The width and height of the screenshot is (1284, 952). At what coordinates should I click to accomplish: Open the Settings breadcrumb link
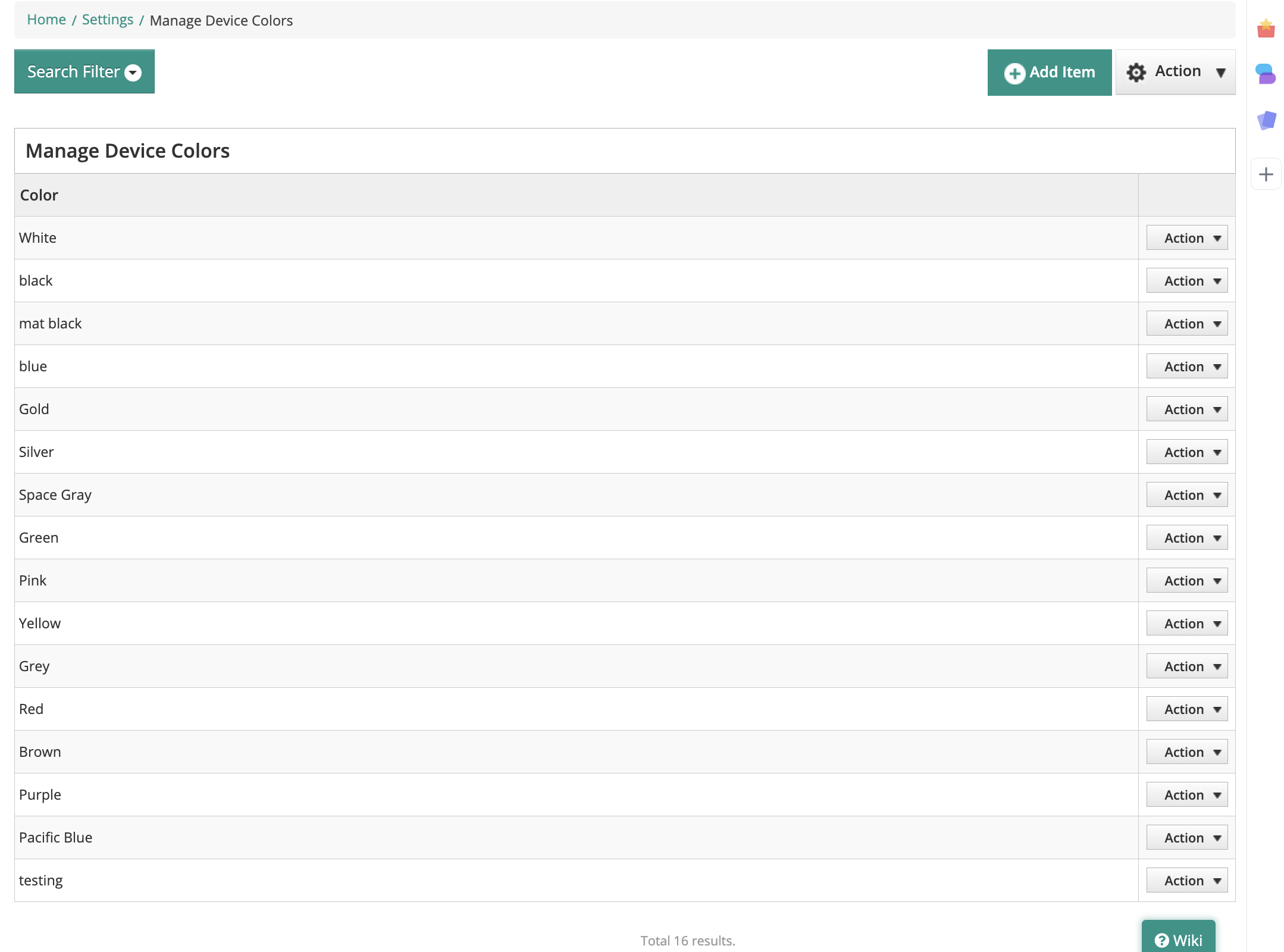coord(108,20)
